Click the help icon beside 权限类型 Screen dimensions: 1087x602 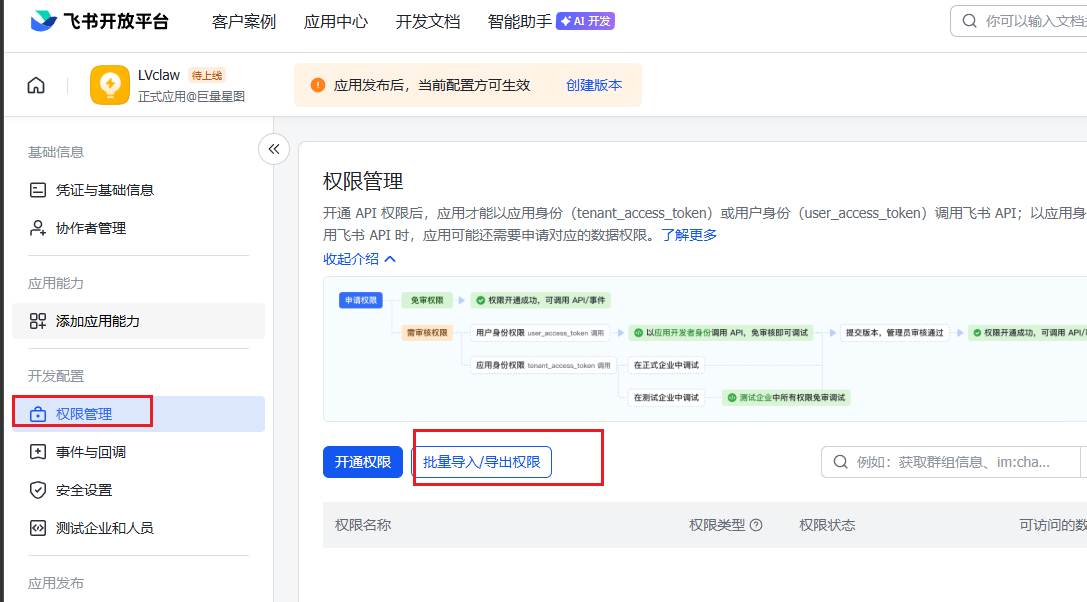tap(756, 525)
